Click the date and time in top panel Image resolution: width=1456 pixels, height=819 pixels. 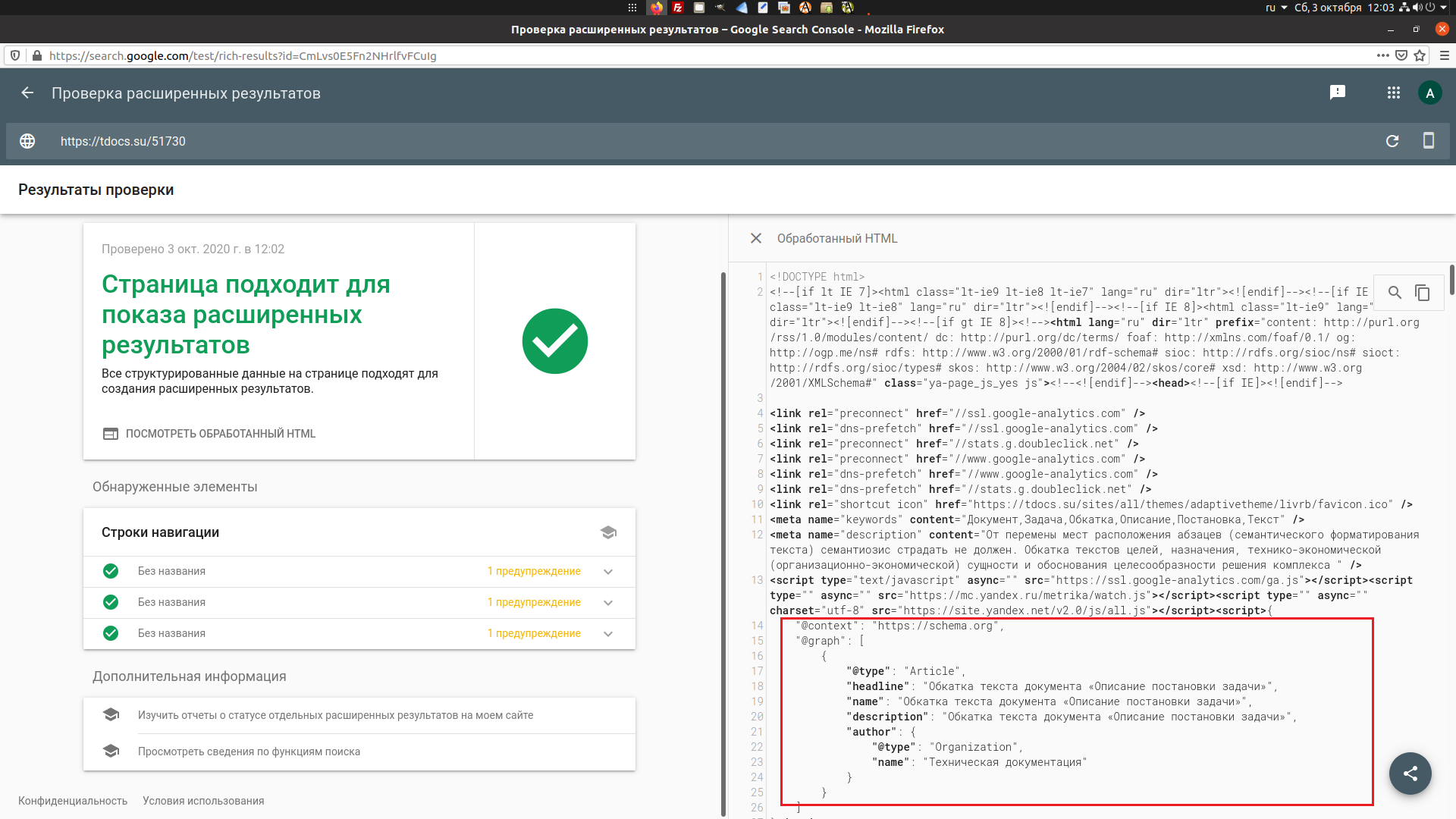(1344, 8)
